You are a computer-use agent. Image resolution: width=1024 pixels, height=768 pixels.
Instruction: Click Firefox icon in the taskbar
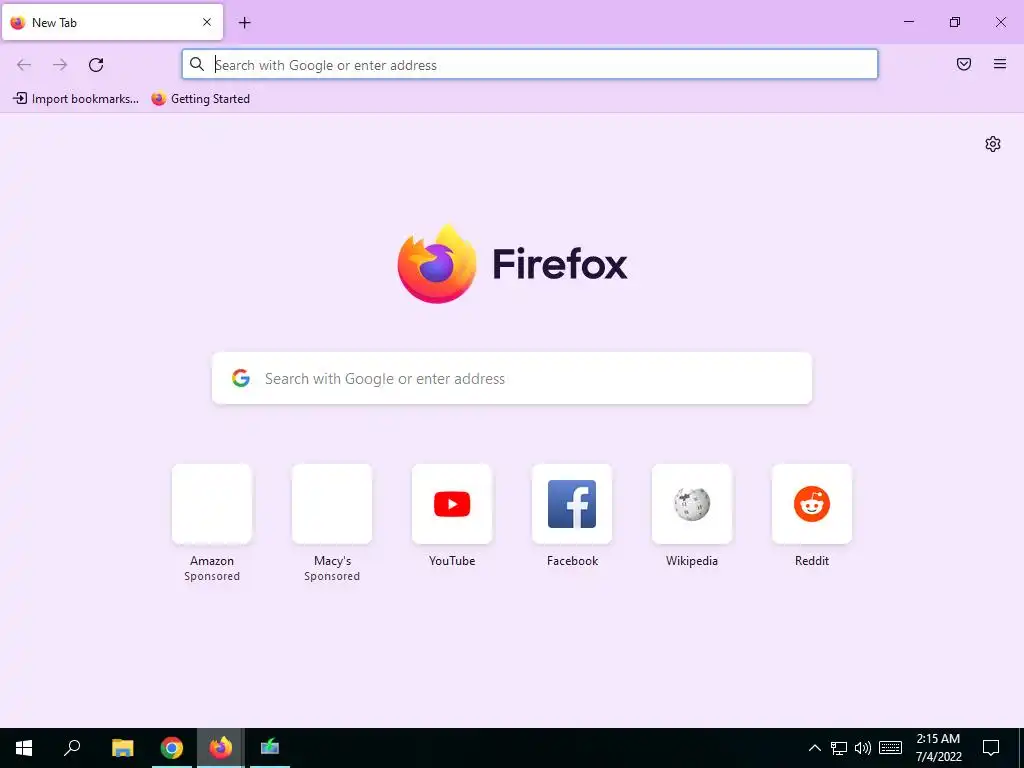pyautogui.click(x=221, y=748)
